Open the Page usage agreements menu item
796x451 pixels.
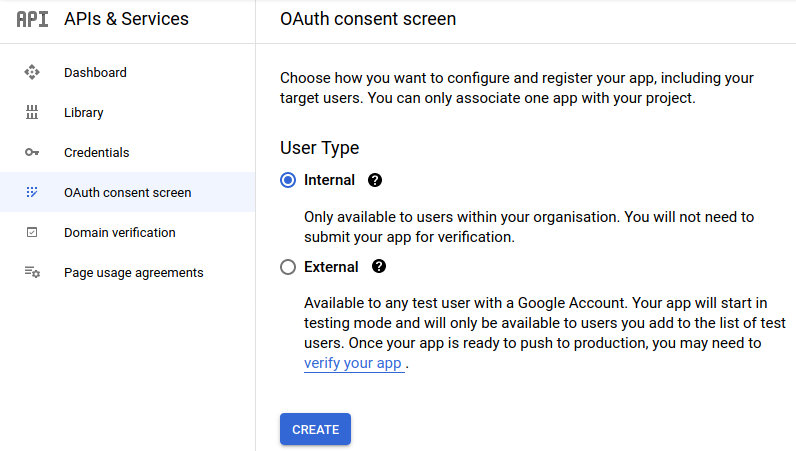[x=133, y=273]
